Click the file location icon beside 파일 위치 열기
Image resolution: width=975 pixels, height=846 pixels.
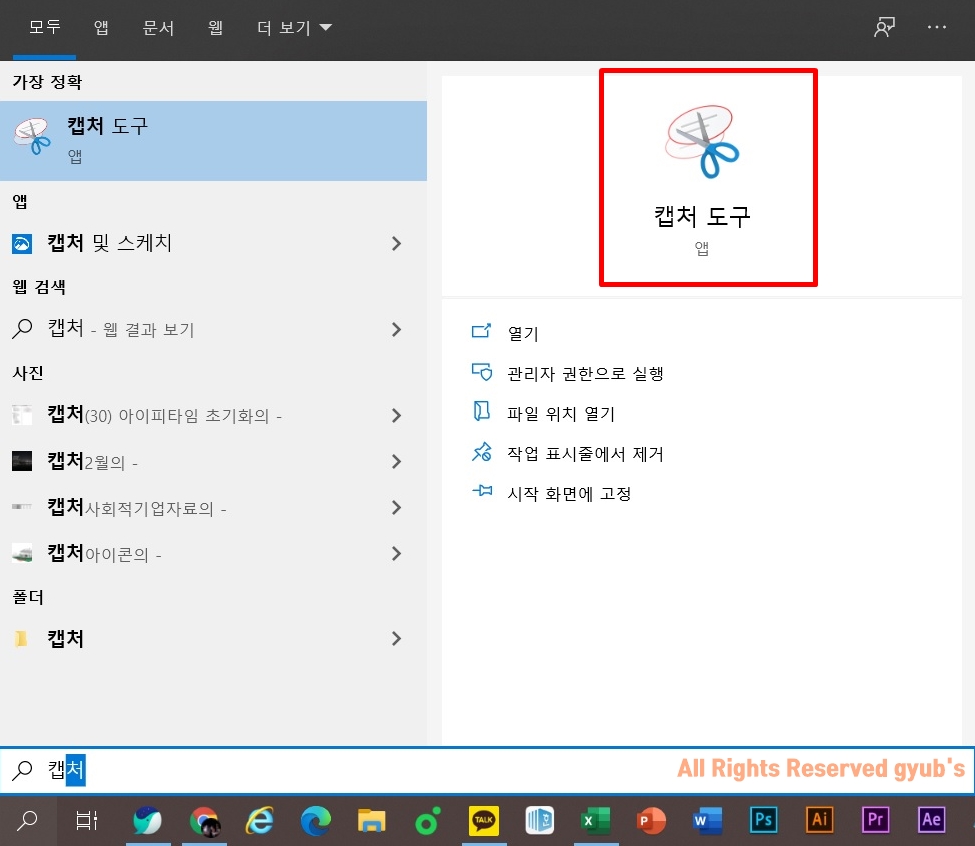point(482,412)
